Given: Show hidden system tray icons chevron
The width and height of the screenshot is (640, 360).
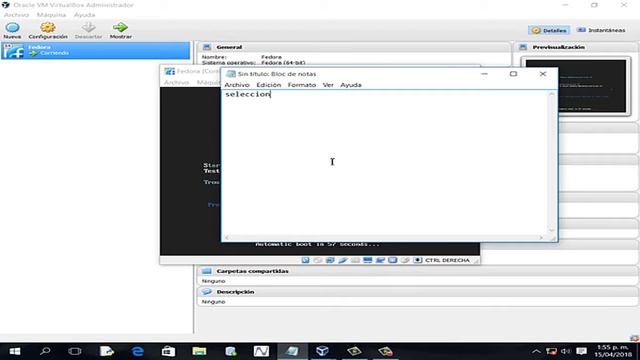Looking at the screenshot, I should tap(536, 351).
